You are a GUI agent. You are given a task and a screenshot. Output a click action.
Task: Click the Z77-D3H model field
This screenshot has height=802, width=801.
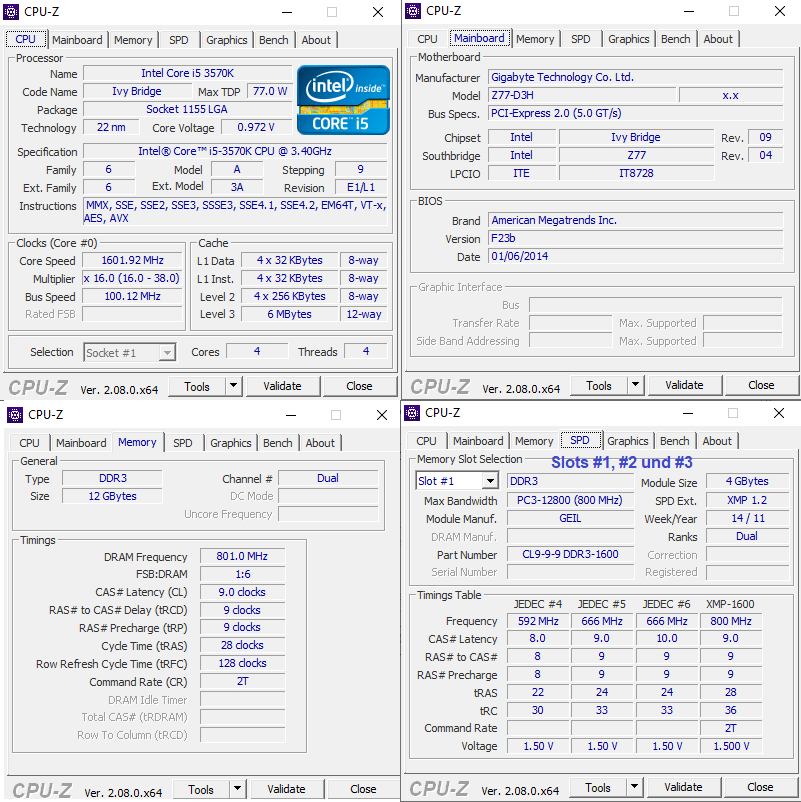click(x=582, y=95)
